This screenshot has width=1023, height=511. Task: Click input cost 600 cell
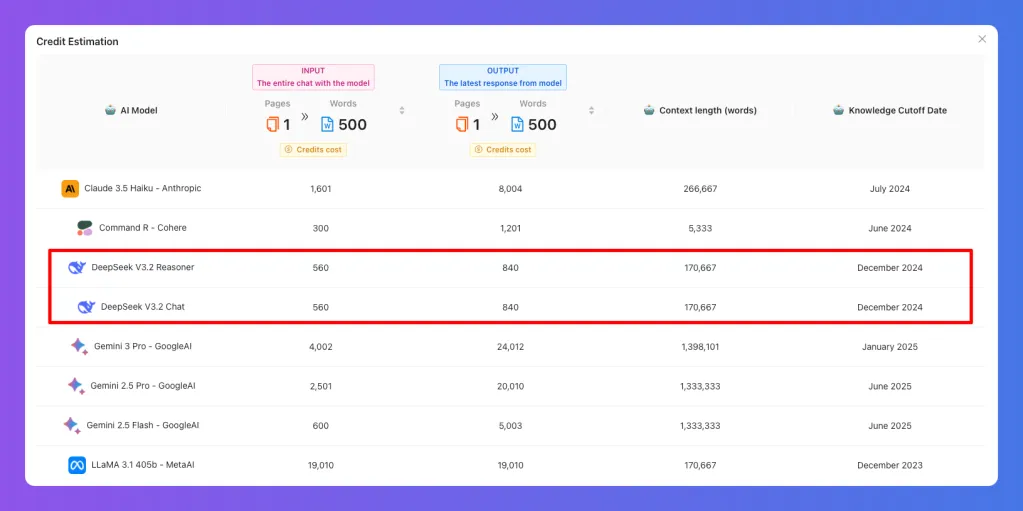coord(321,426)
